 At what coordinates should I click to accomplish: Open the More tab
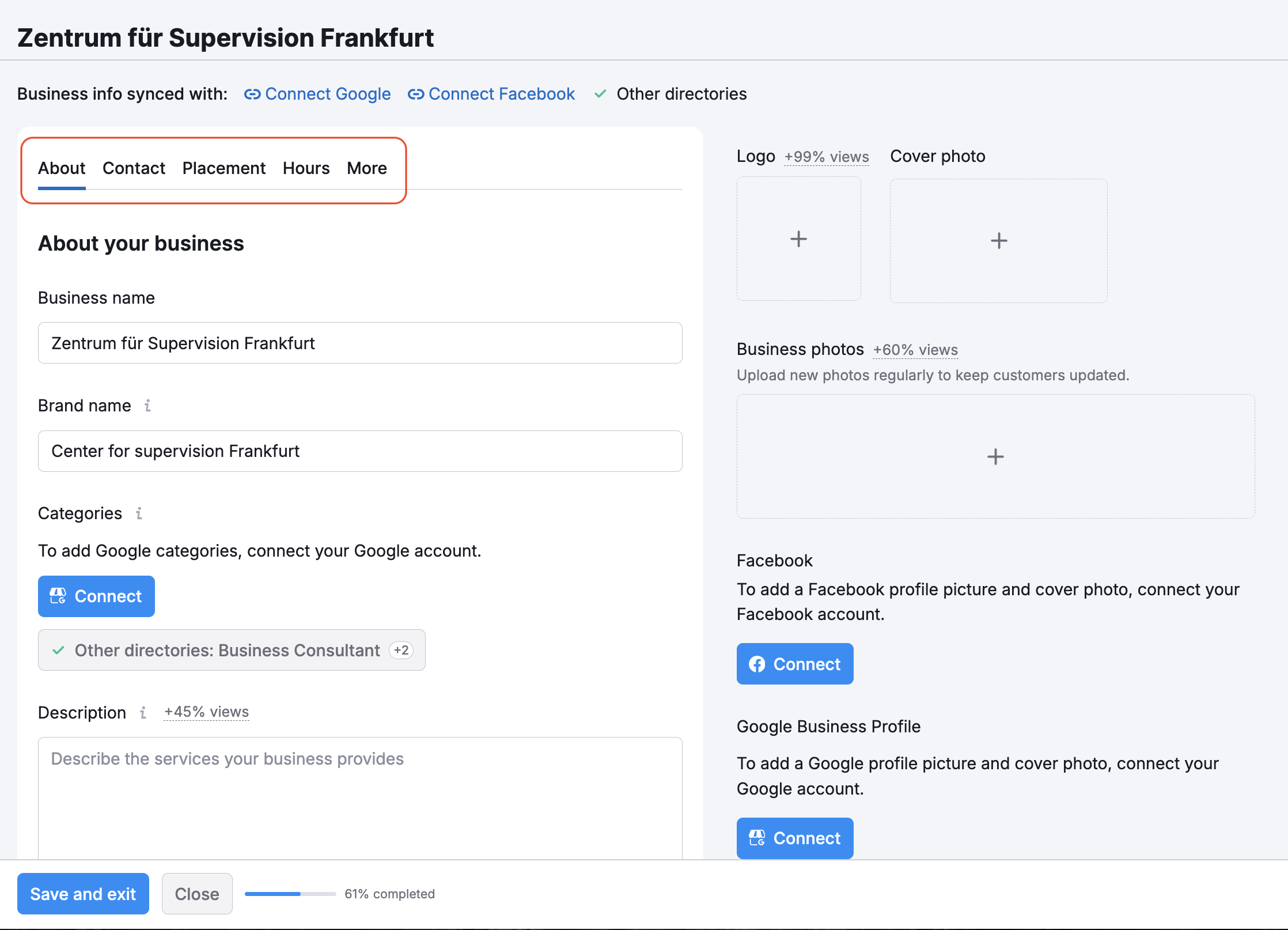(x=366, y=168)
